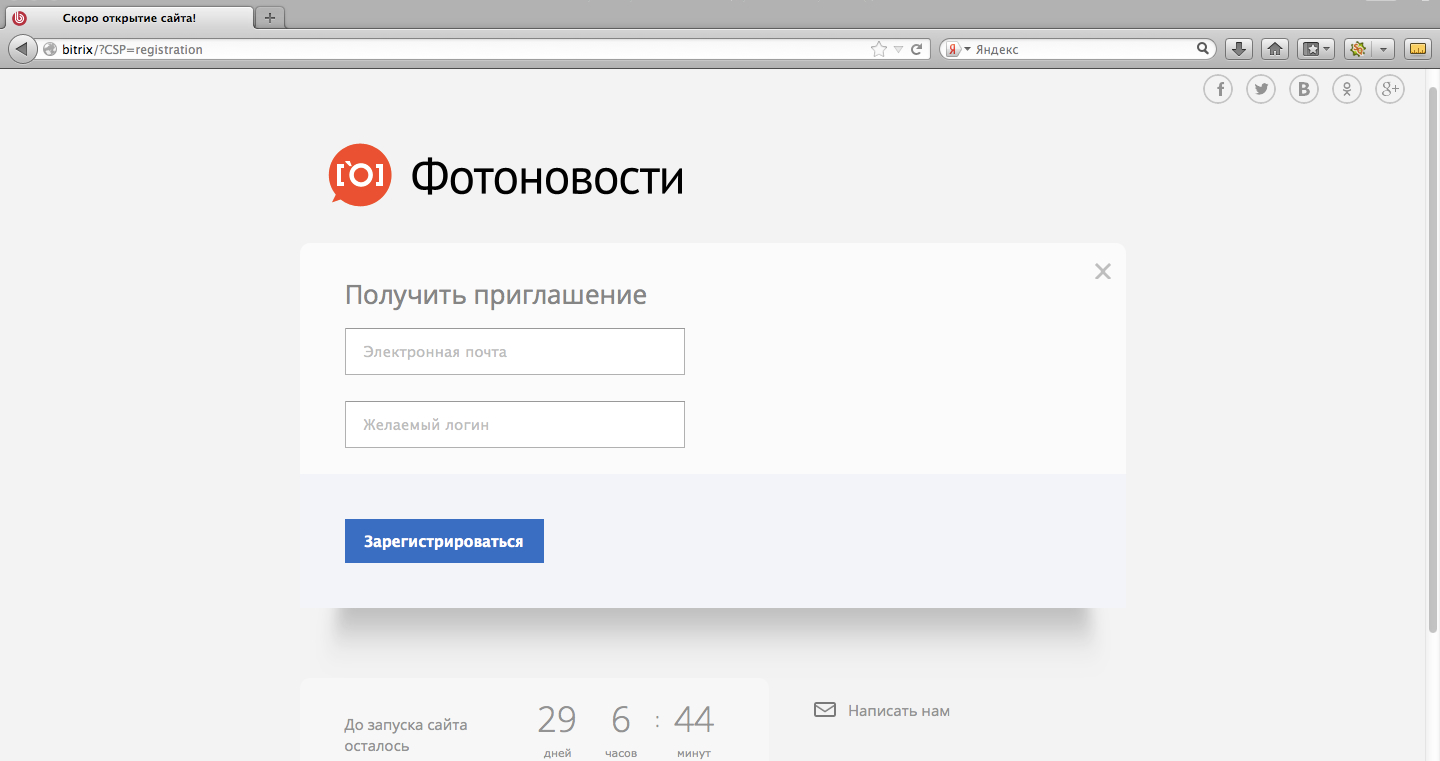This screenshot has width=1440, height=761.
Task: Open the Facebook social link icon
Action: (x=1217, y=89)
